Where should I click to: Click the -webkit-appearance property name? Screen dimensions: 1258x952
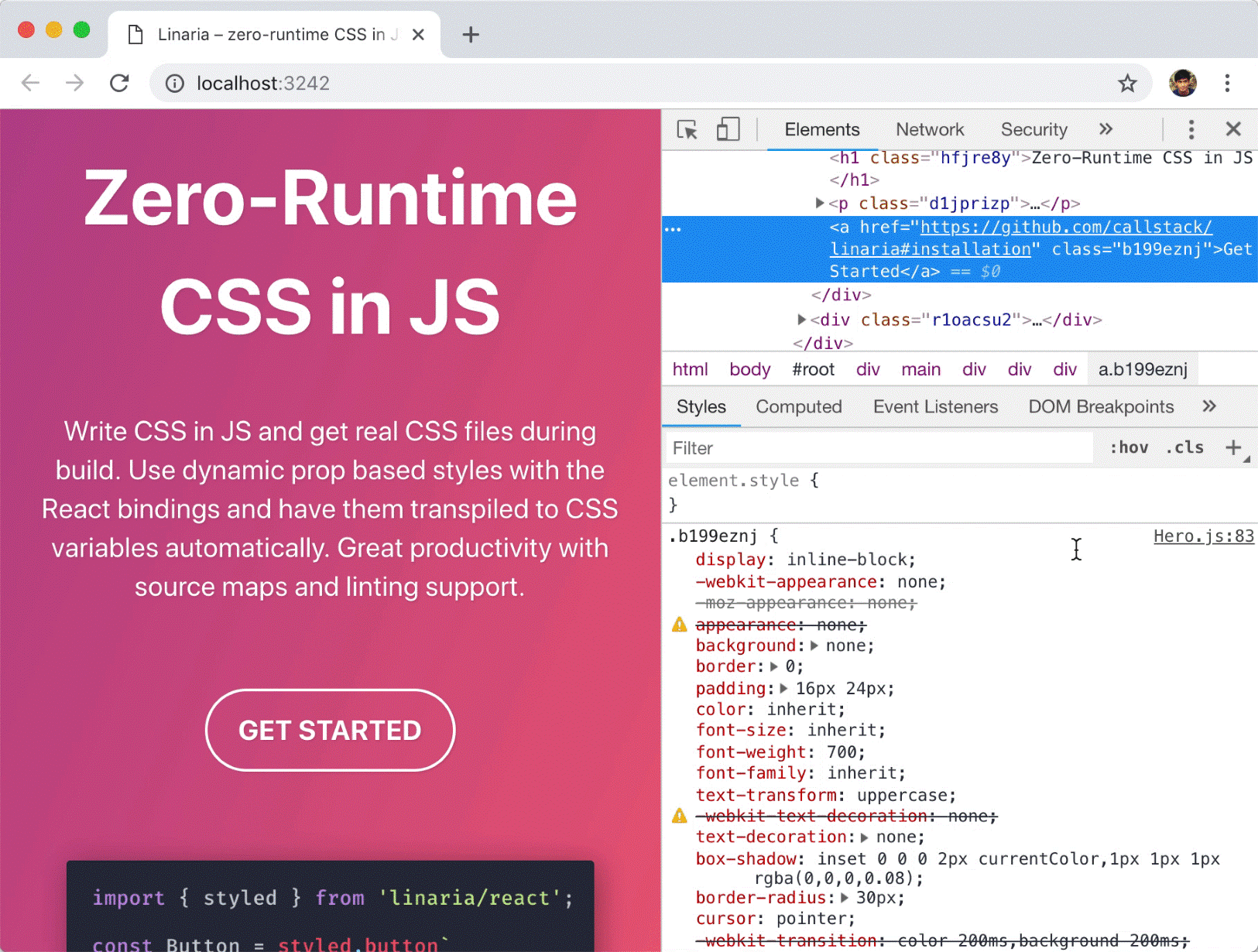(786, 582)
